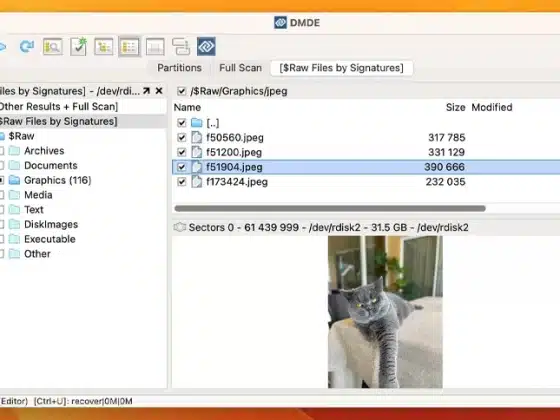Switch to the Partitions tab

179,68
